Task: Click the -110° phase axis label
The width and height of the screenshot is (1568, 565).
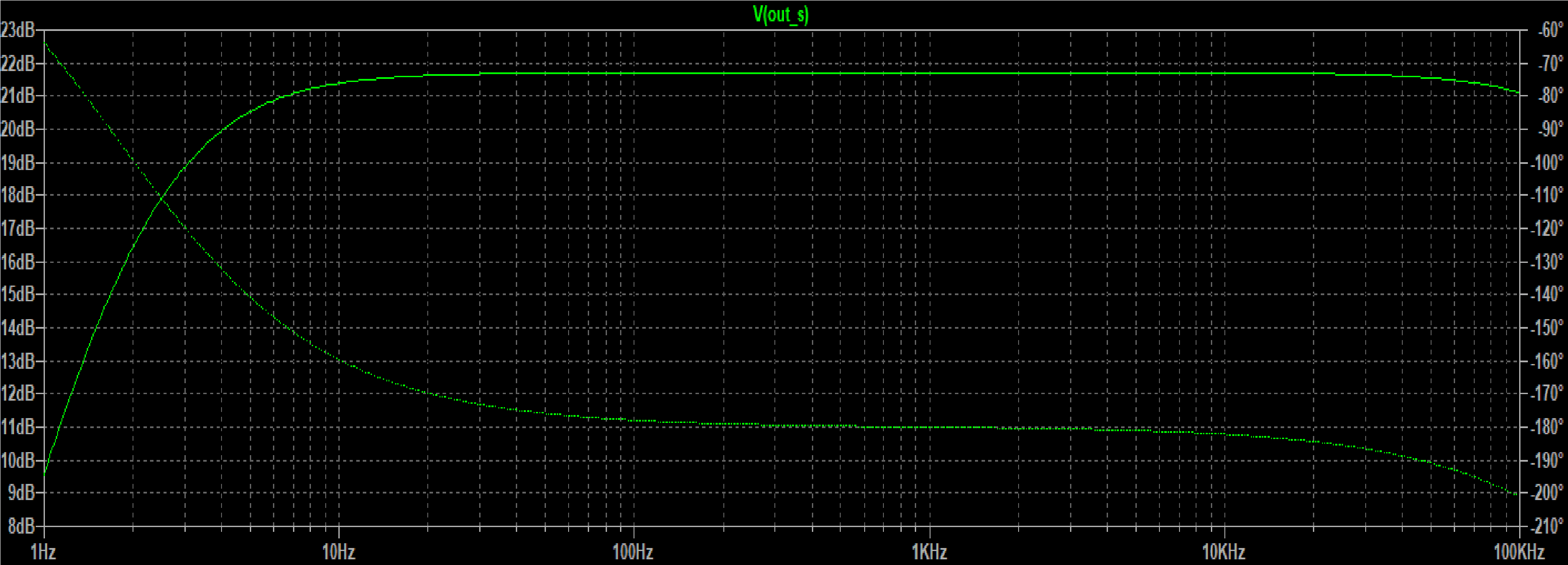Action: tap(1548, 195)
